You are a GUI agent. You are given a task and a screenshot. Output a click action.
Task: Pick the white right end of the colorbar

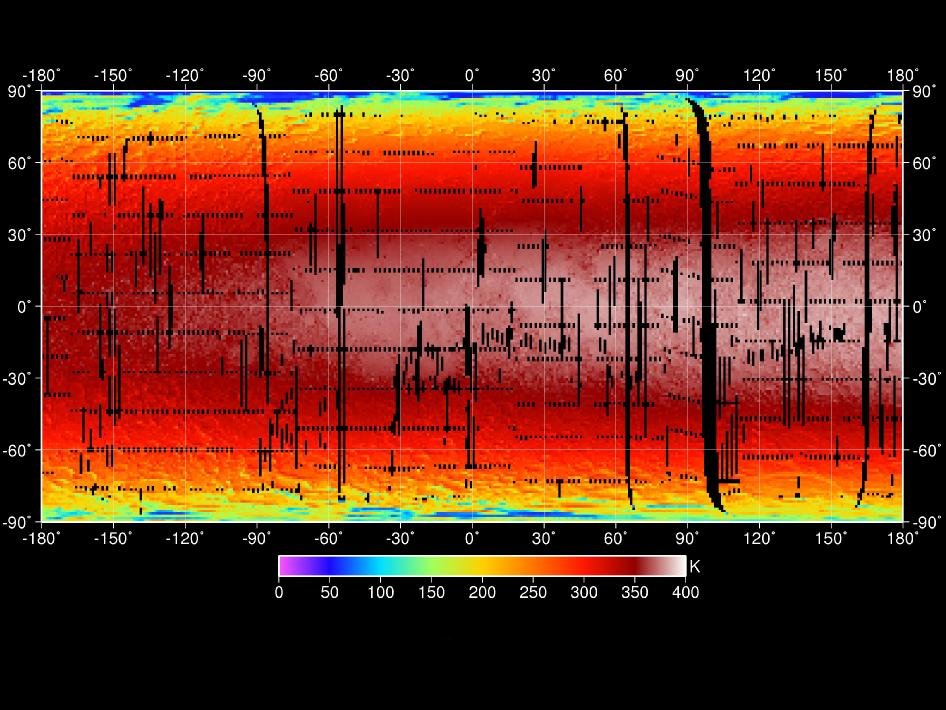click(680, 566)
